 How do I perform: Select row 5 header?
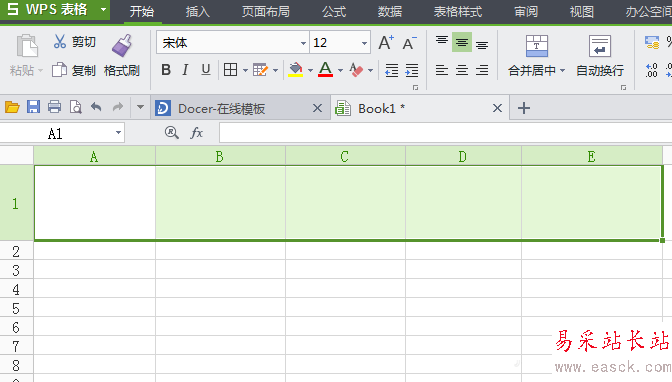point(16,308)
